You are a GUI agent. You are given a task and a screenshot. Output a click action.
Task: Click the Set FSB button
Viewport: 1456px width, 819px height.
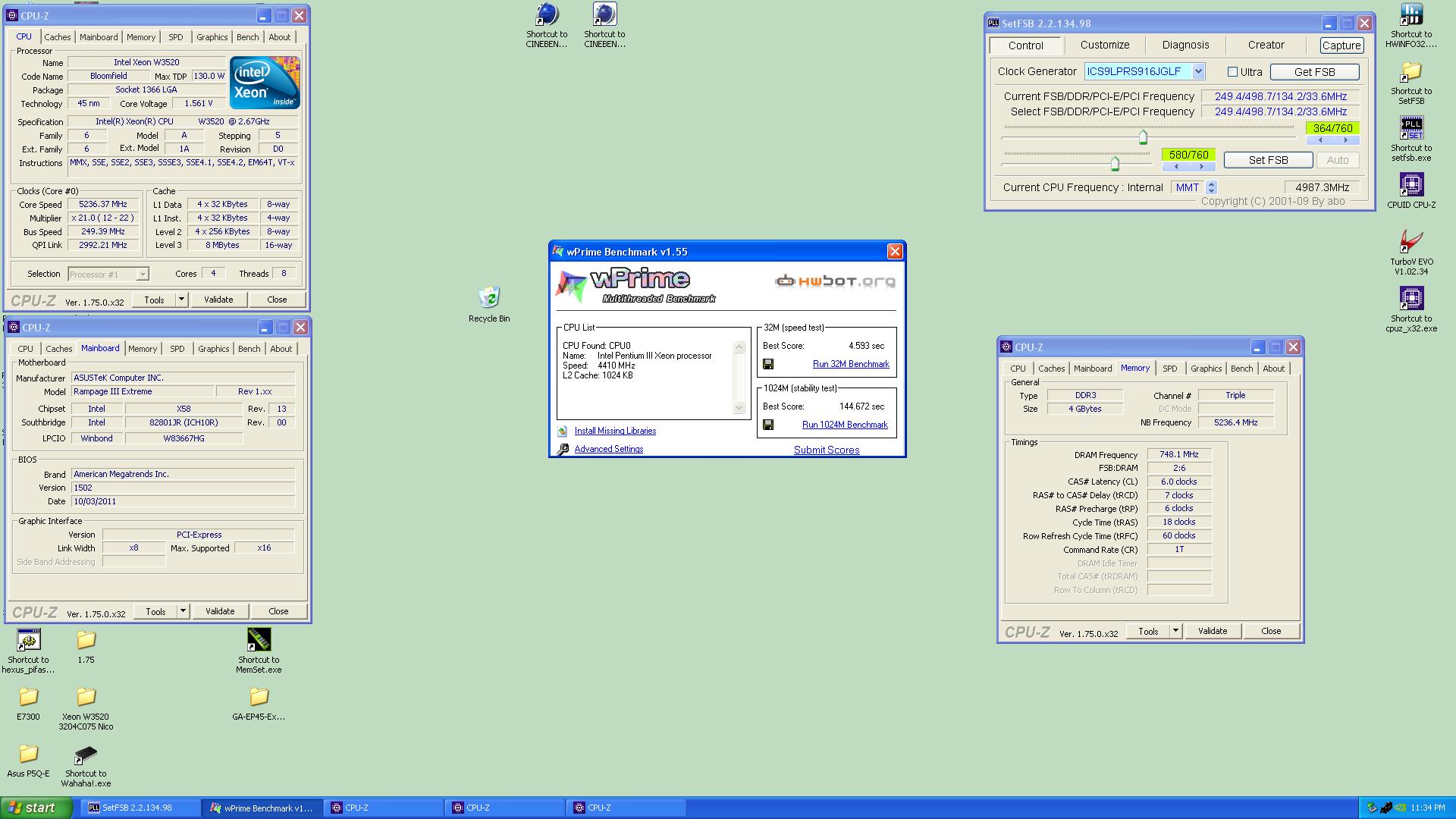1268,160
